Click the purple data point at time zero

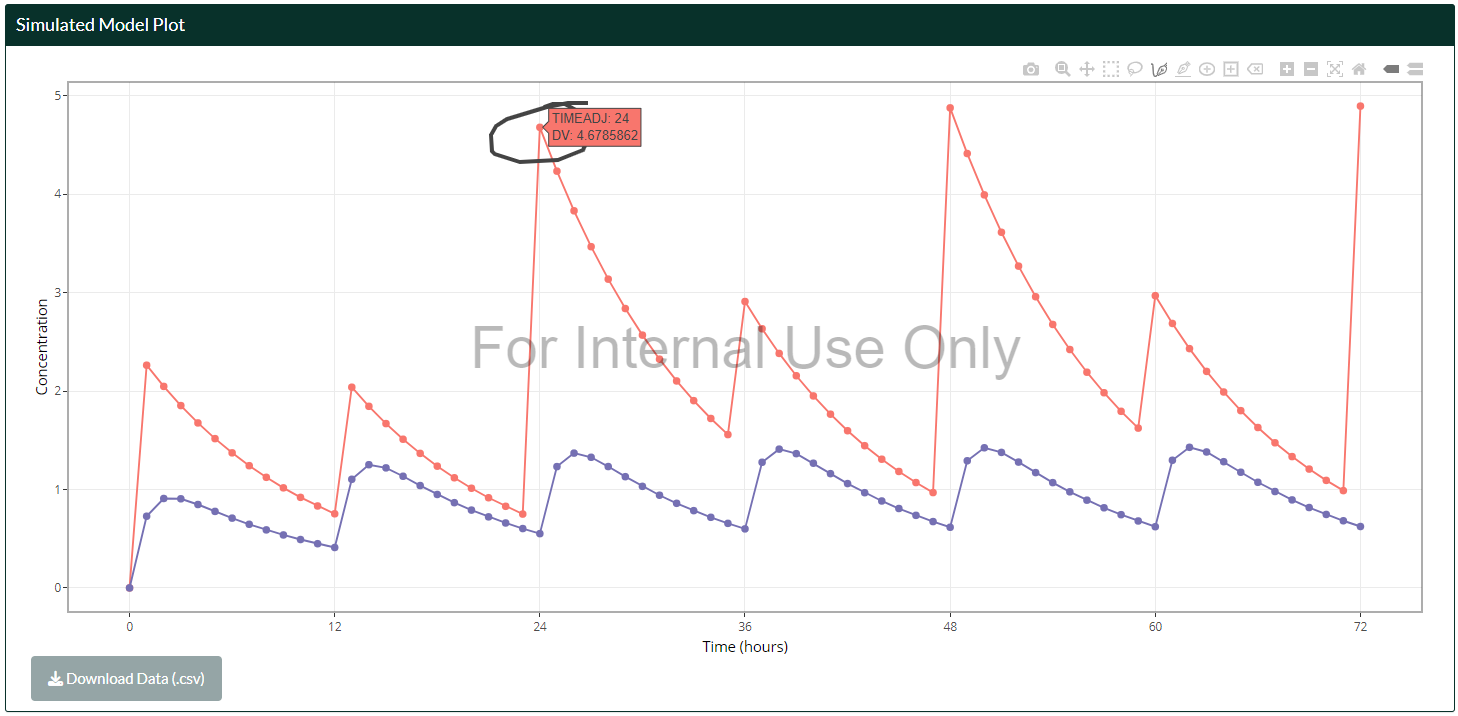coord(129,588)
